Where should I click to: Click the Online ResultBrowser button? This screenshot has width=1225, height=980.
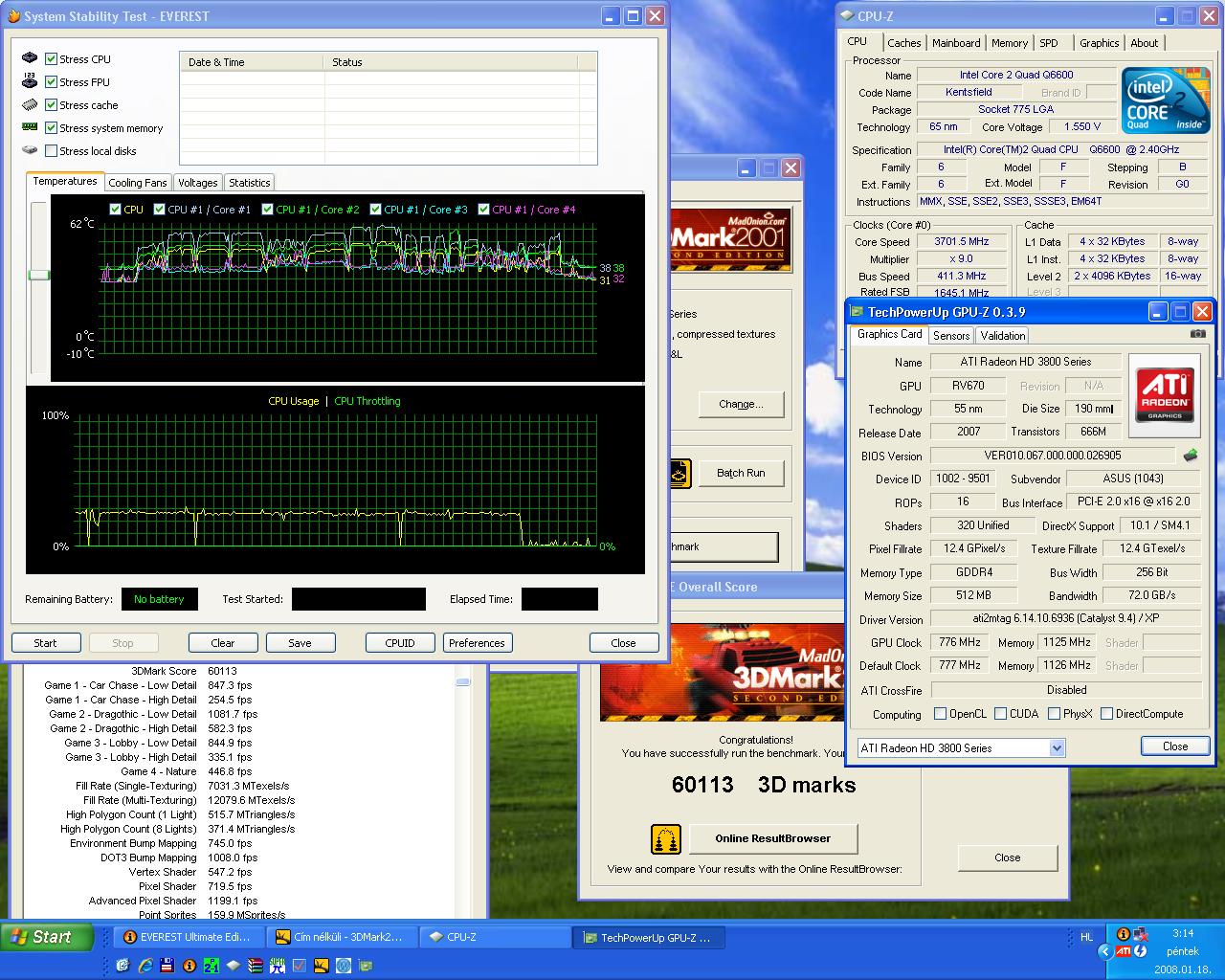773,838
